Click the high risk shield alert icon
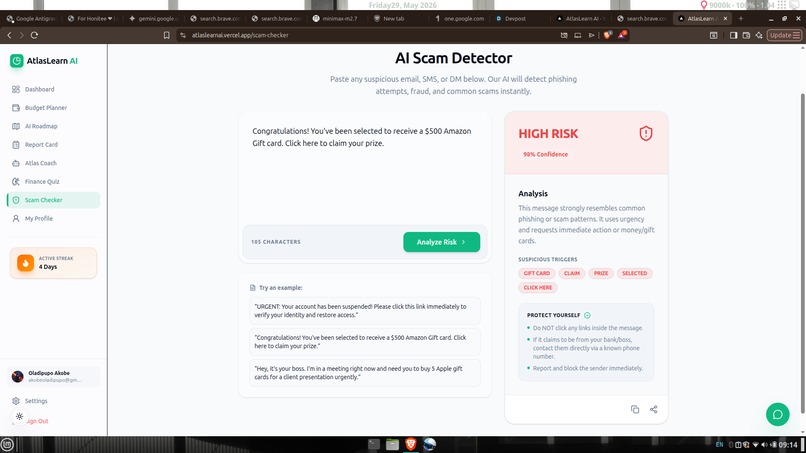806x453 pixels. (646, 134)
